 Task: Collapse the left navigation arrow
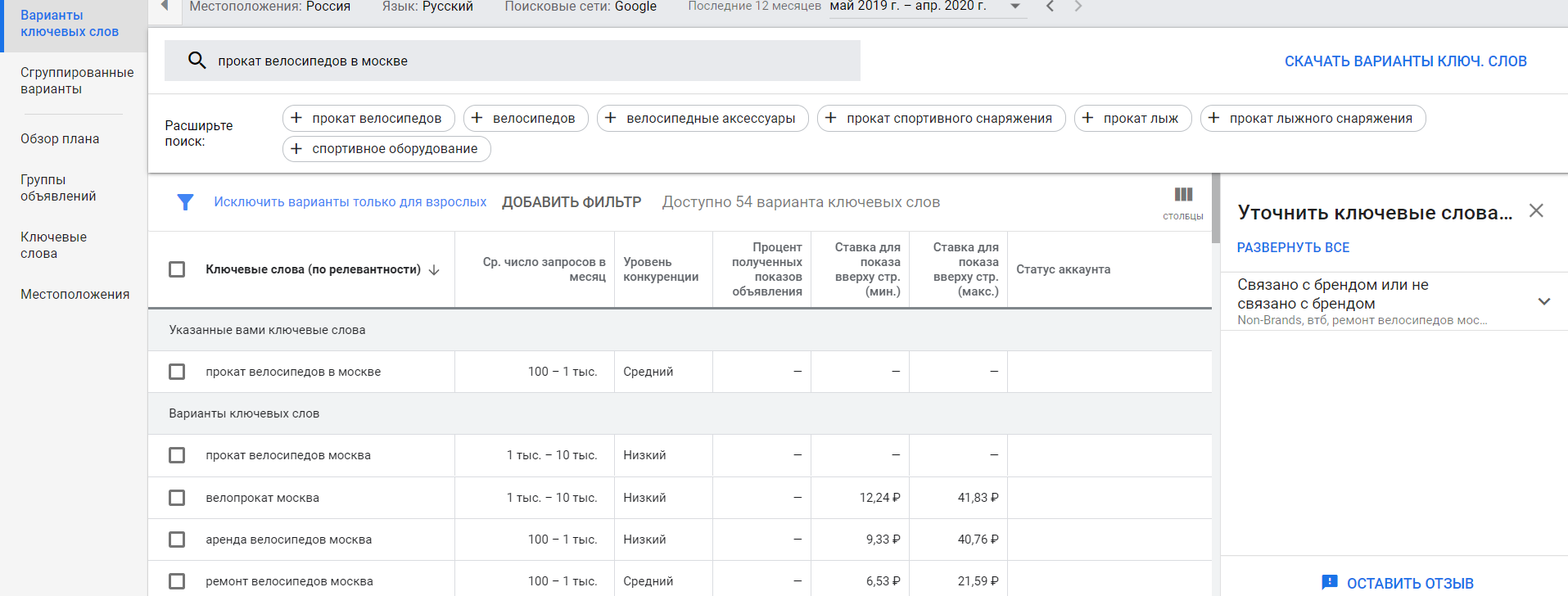[x=165, y=6]
